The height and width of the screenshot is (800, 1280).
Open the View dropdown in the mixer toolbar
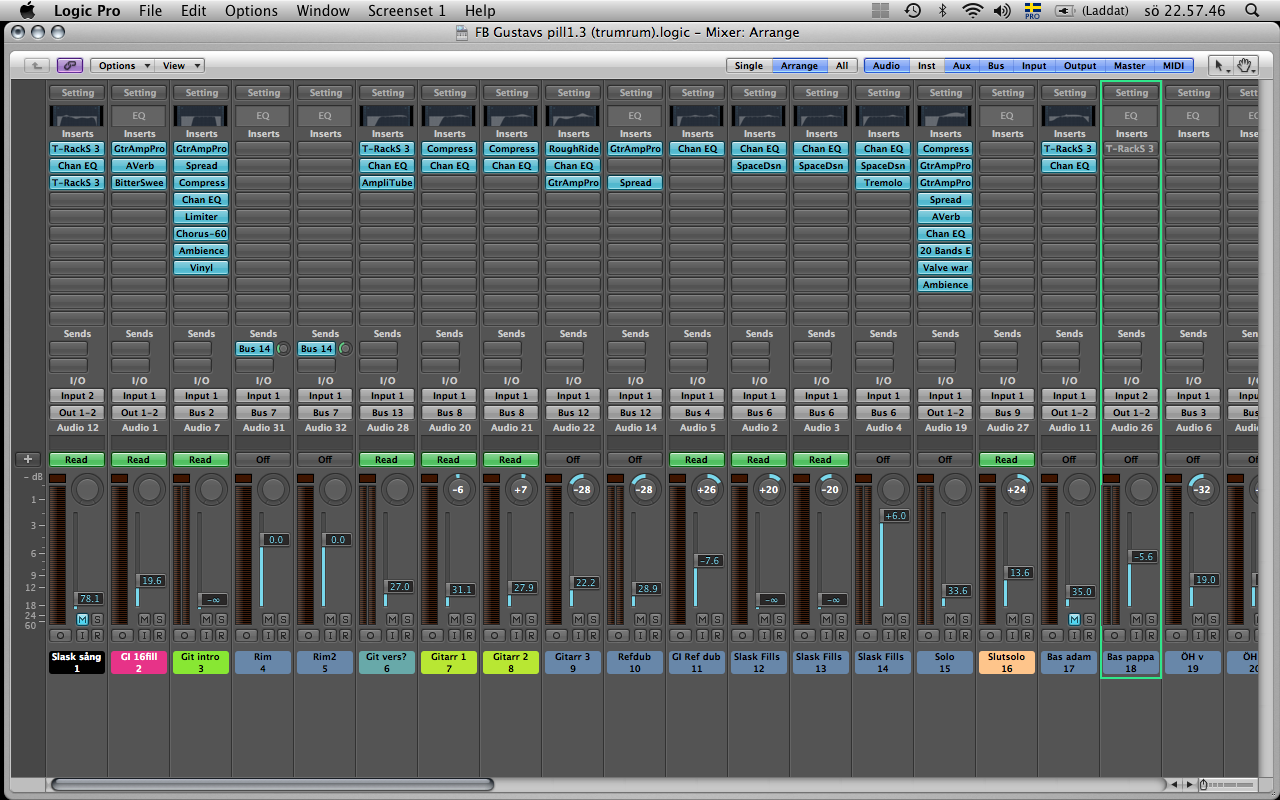click(180, 65)
